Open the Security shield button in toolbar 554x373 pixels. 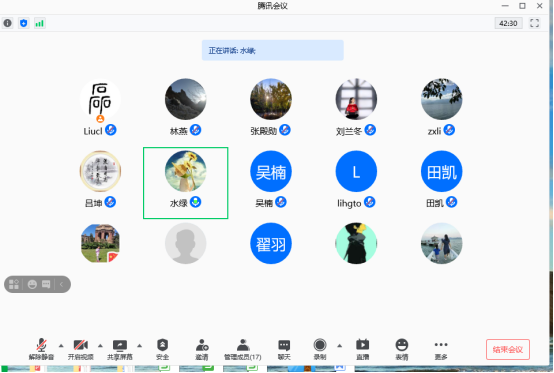click(x=162, y=349)
